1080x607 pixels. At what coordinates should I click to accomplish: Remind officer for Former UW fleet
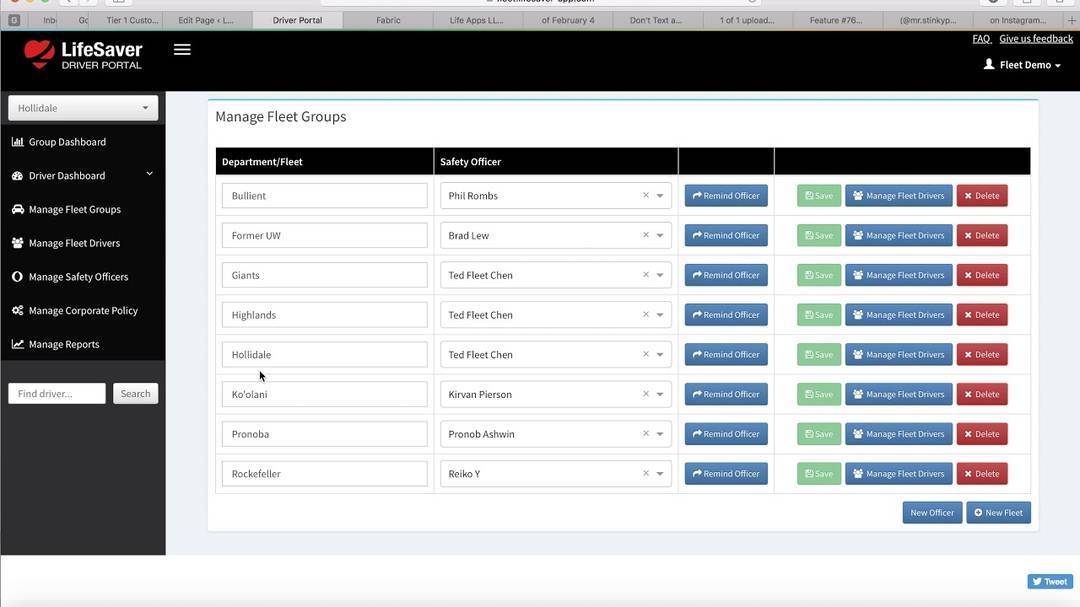coord(726,236)
